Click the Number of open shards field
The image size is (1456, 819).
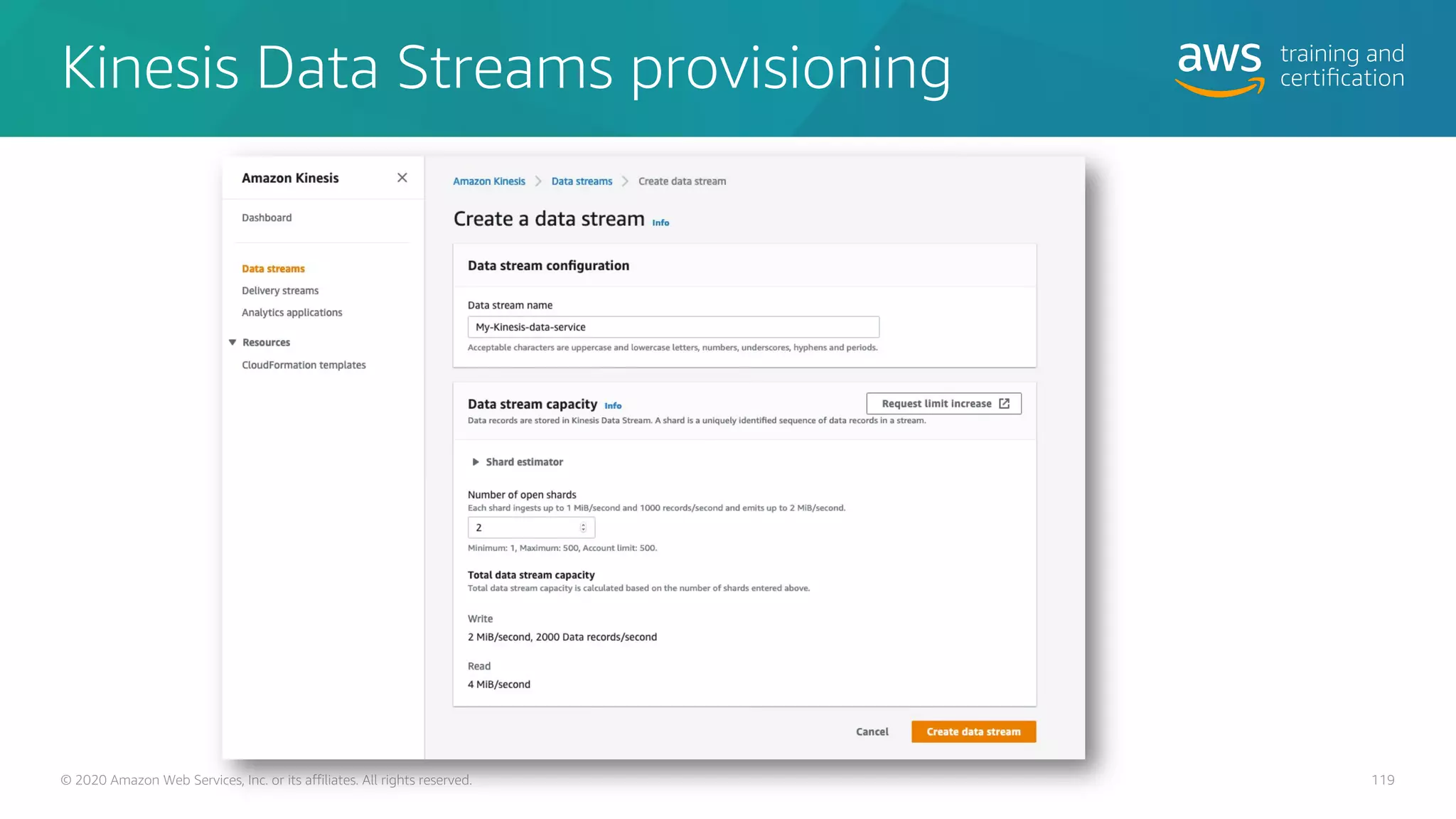pos(531,528)
